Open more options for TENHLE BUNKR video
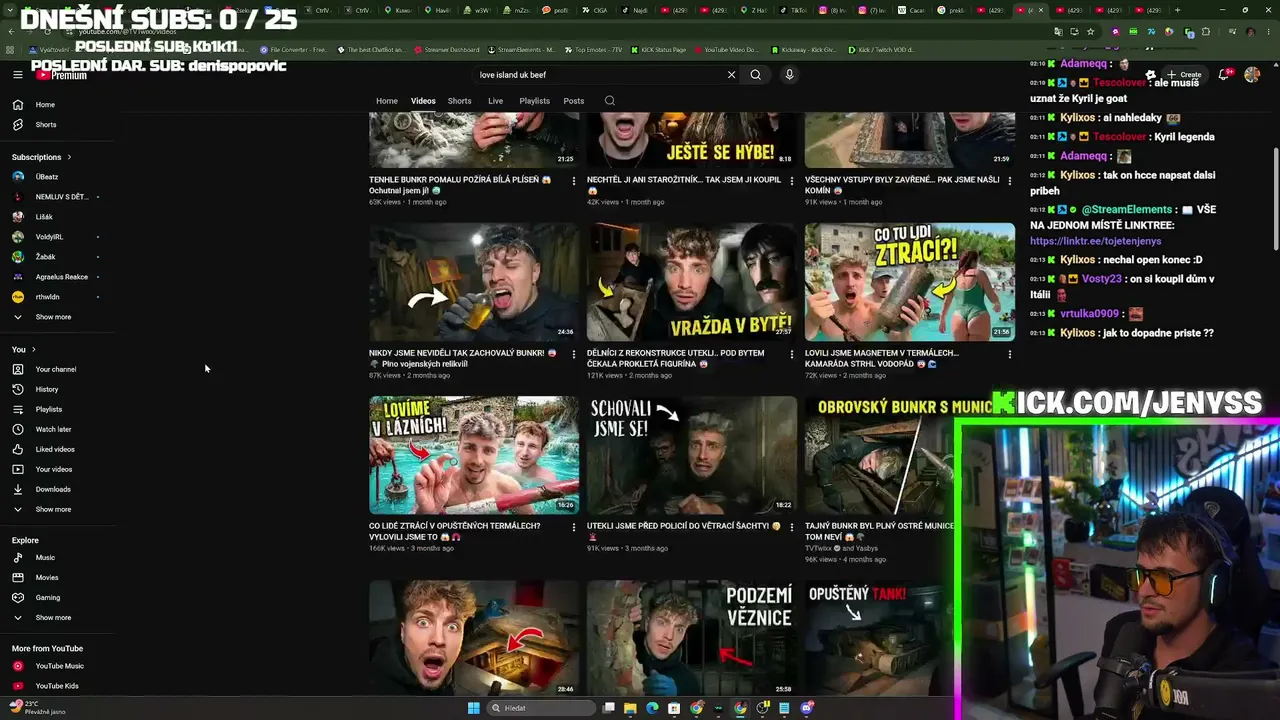This screenshot has height=720, width=1280. 573,181
